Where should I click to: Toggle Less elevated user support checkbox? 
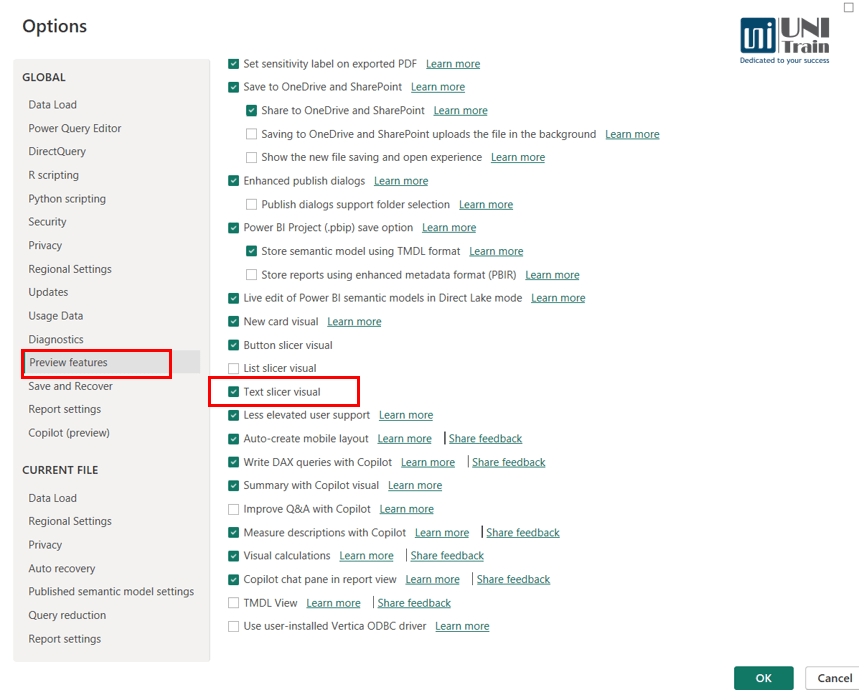233,415
